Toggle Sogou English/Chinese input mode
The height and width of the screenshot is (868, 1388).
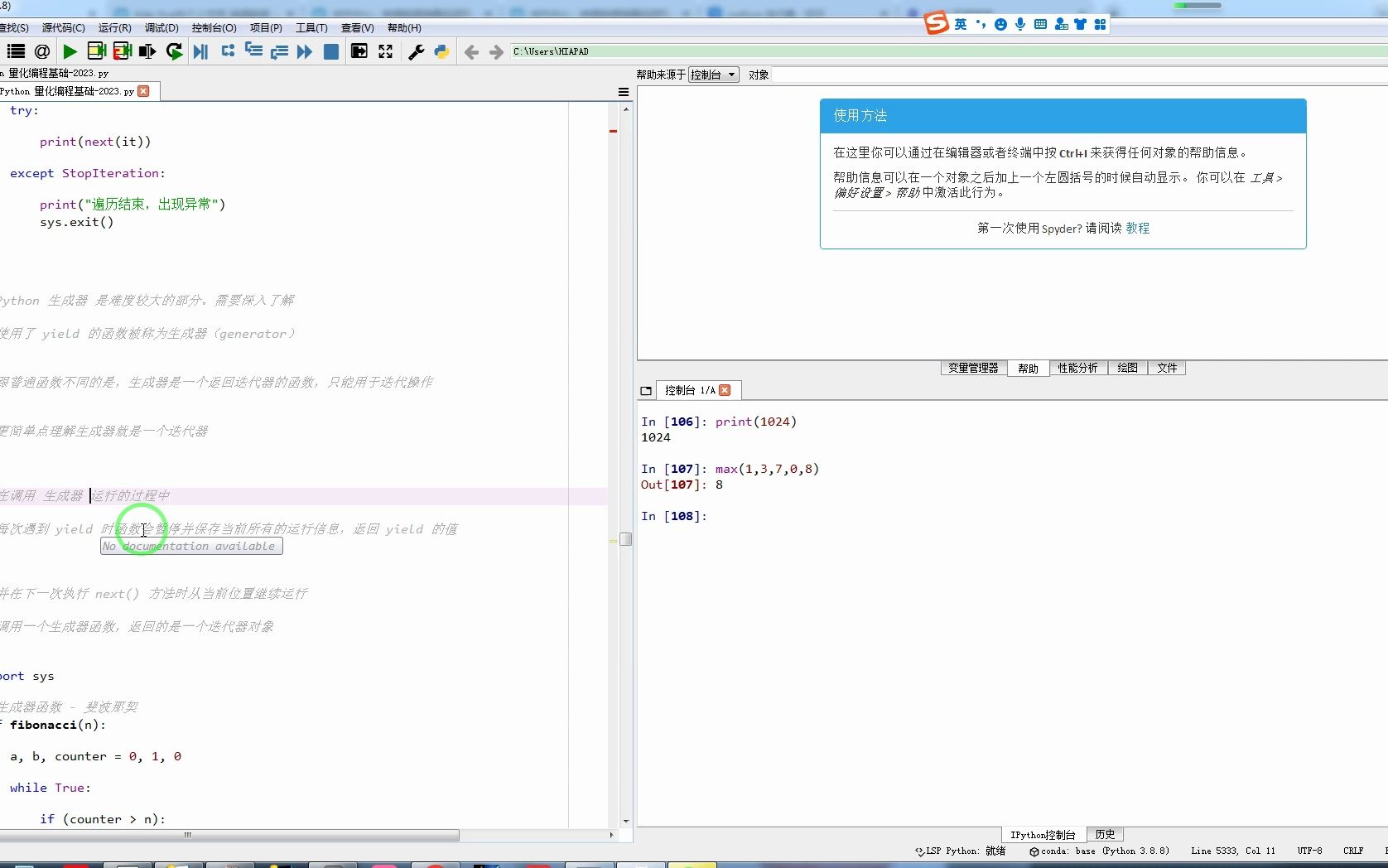coord(960,24)
